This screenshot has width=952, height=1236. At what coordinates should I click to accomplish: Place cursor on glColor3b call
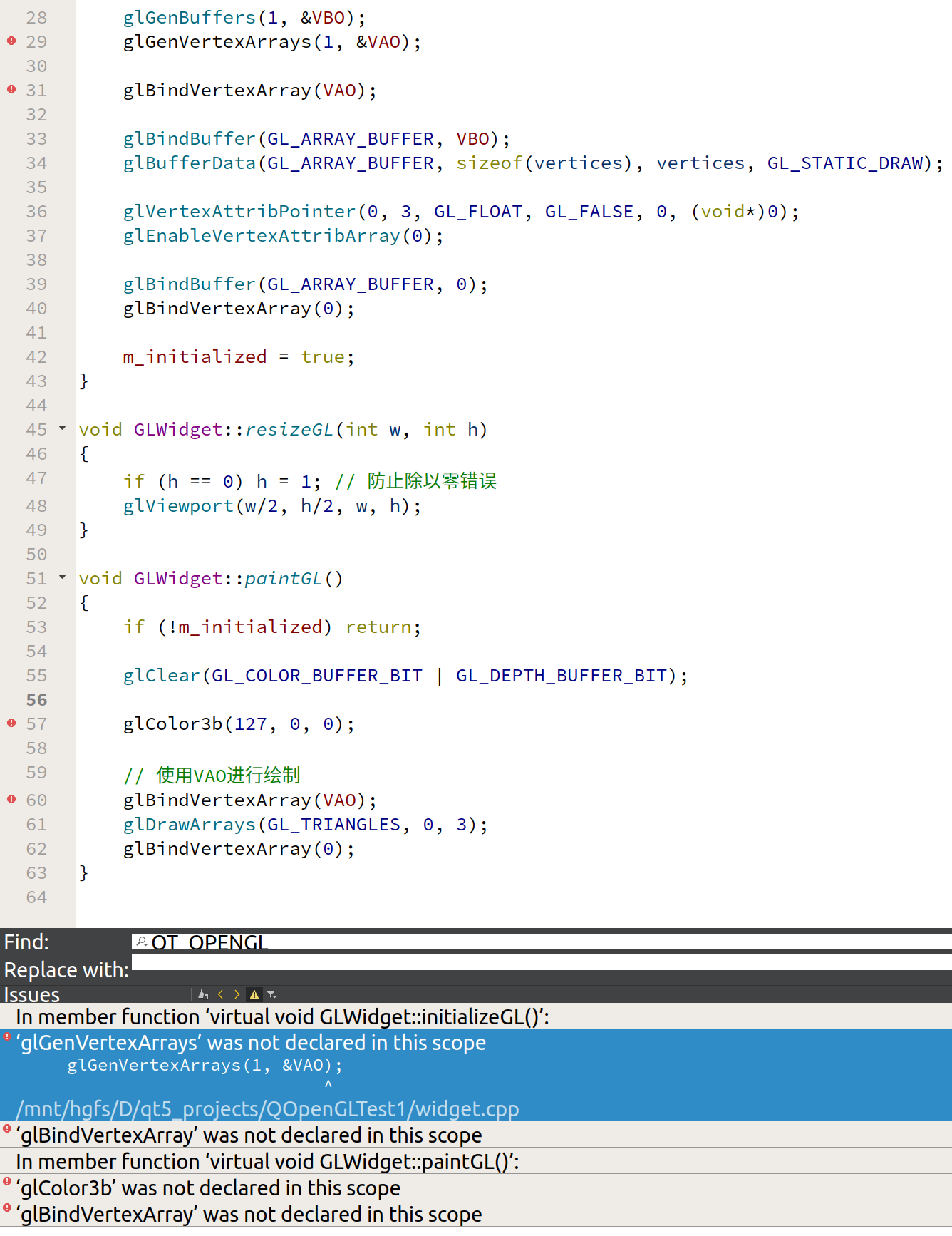pos(173,724)
